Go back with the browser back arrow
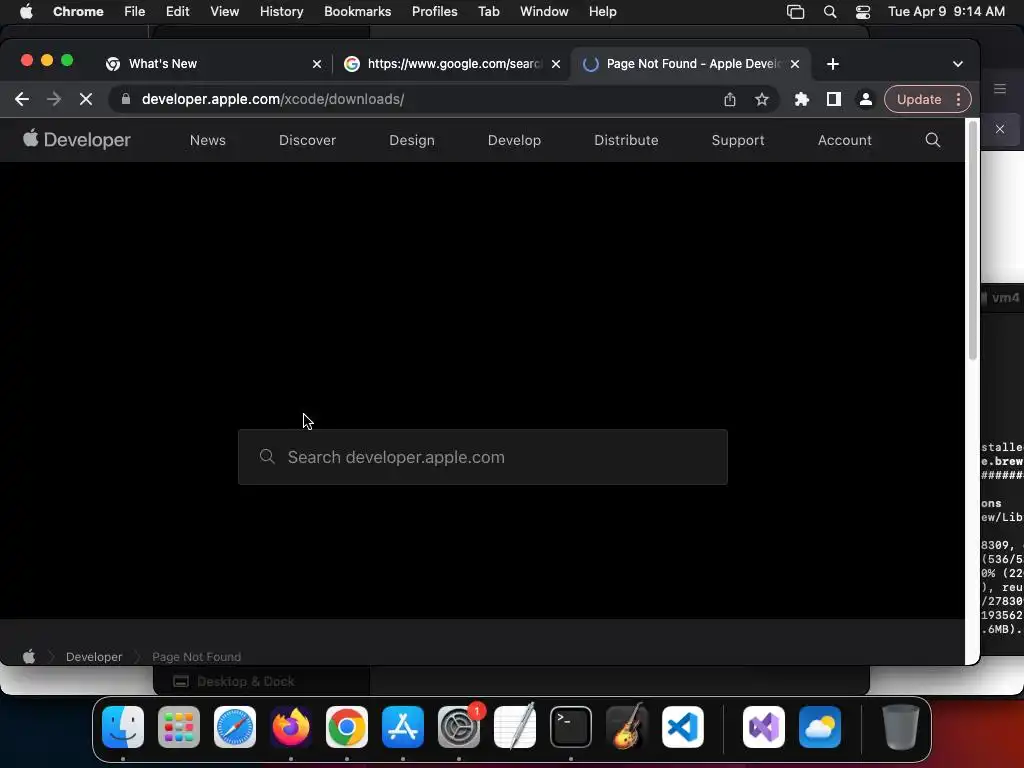This screenshot has height=768, width=1024. 22,99
